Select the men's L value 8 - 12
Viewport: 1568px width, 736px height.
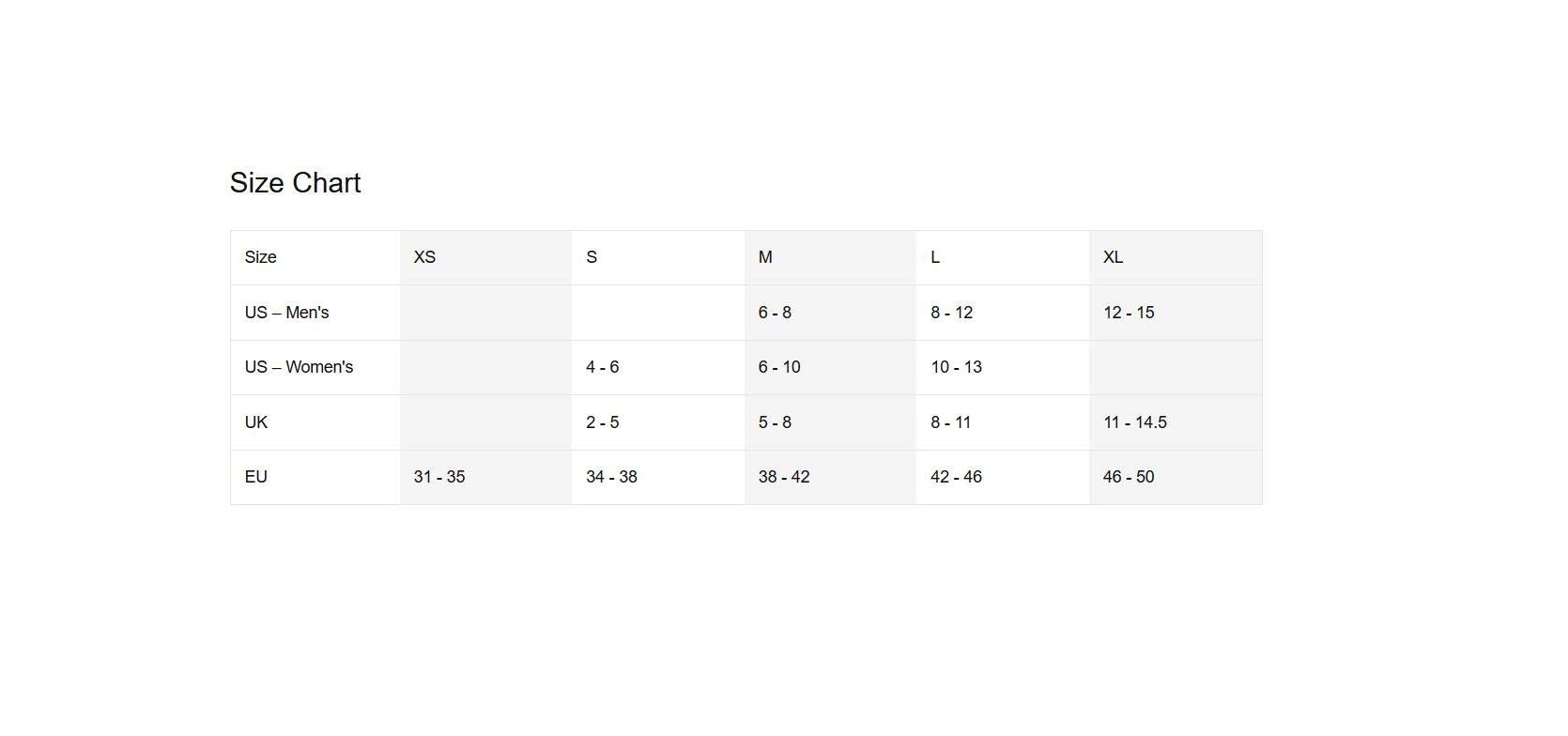[x=951, y=313]
